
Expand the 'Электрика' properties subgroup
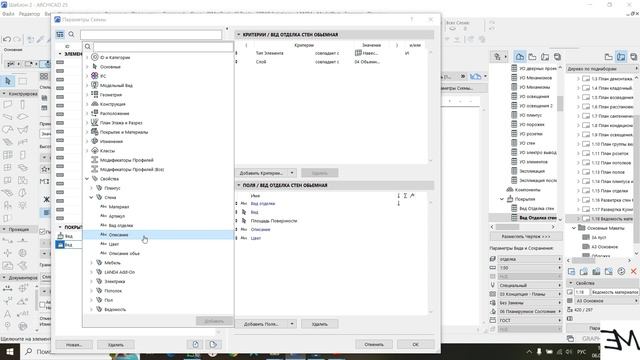(x=91, y=282)
